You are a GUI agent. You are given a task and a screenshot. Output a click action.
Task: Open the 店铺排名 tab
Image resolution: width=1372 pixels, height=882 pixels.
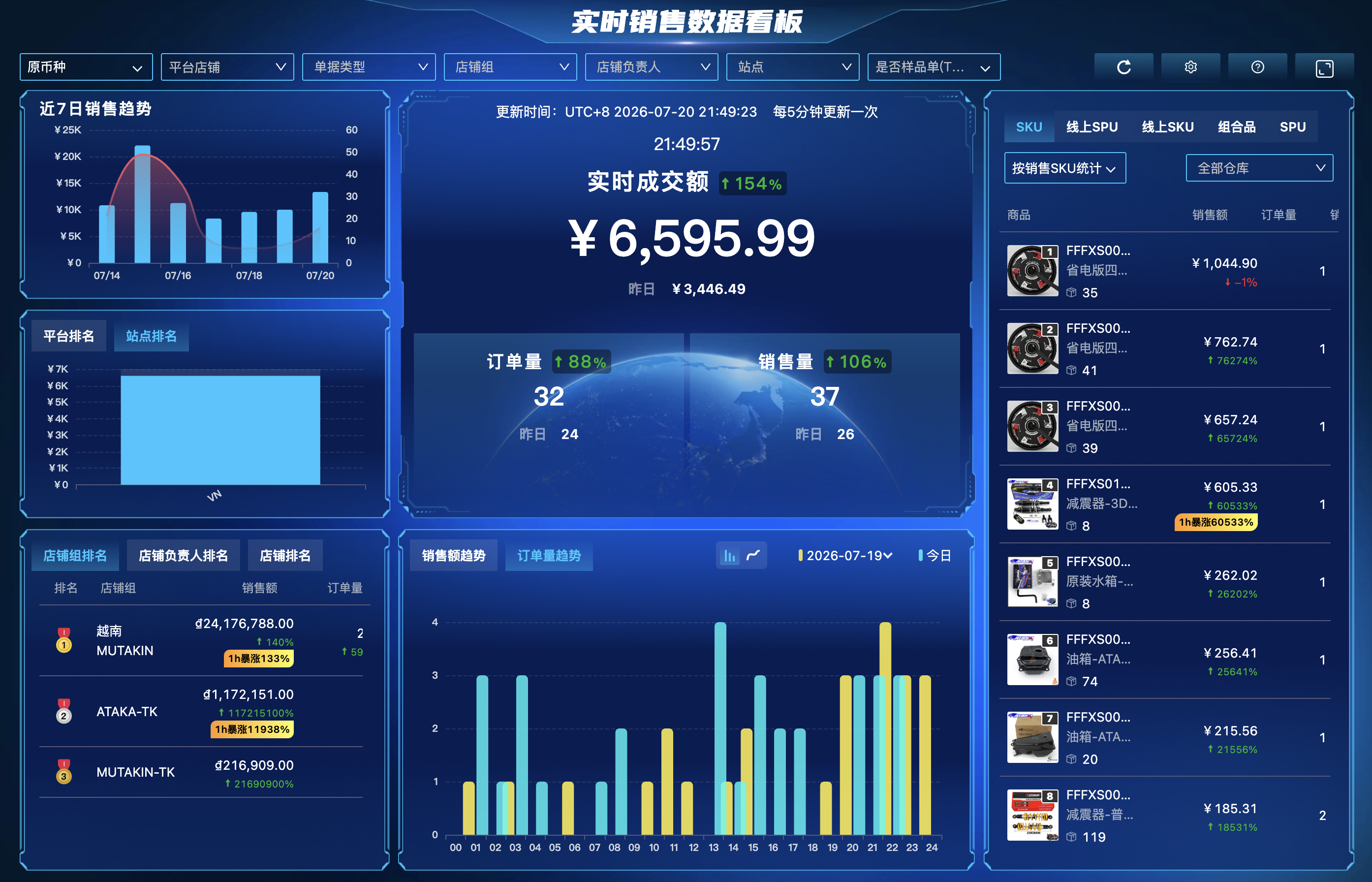(x=285, y=555)
